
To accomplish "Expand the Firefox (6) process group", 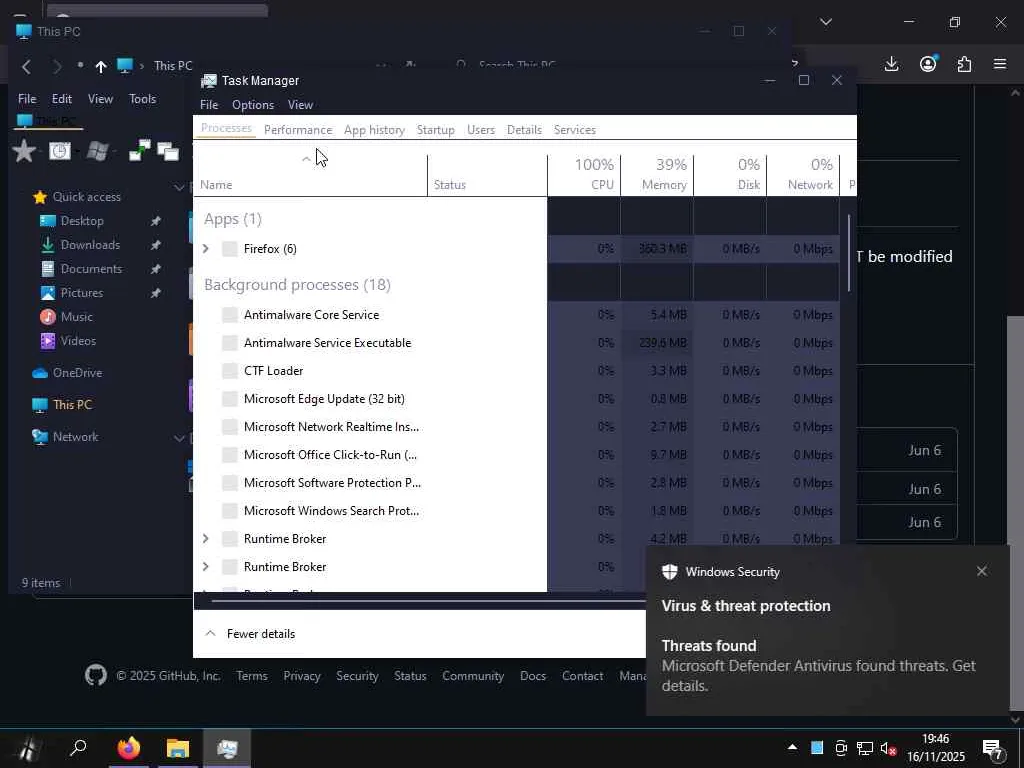I will click(206, 248).
